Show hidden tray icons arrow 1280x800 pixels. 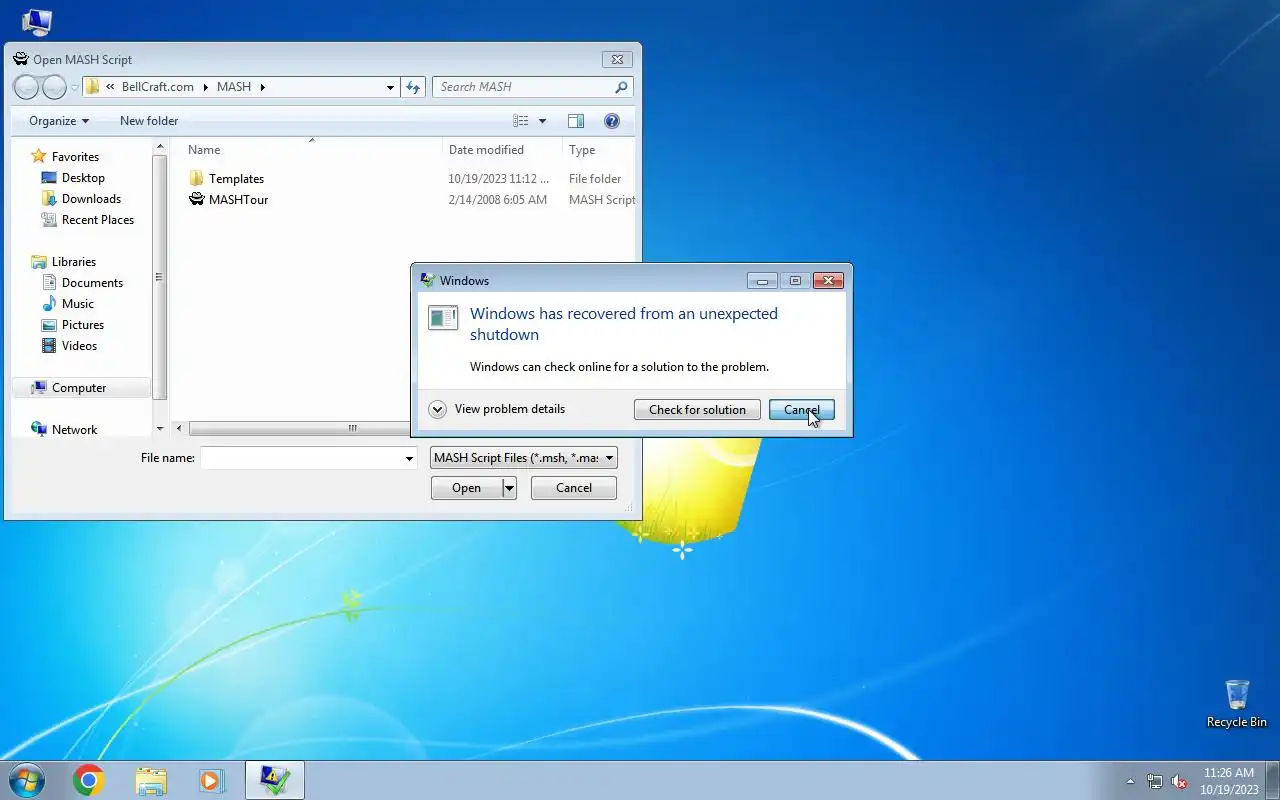click(x=1130, y=781)
